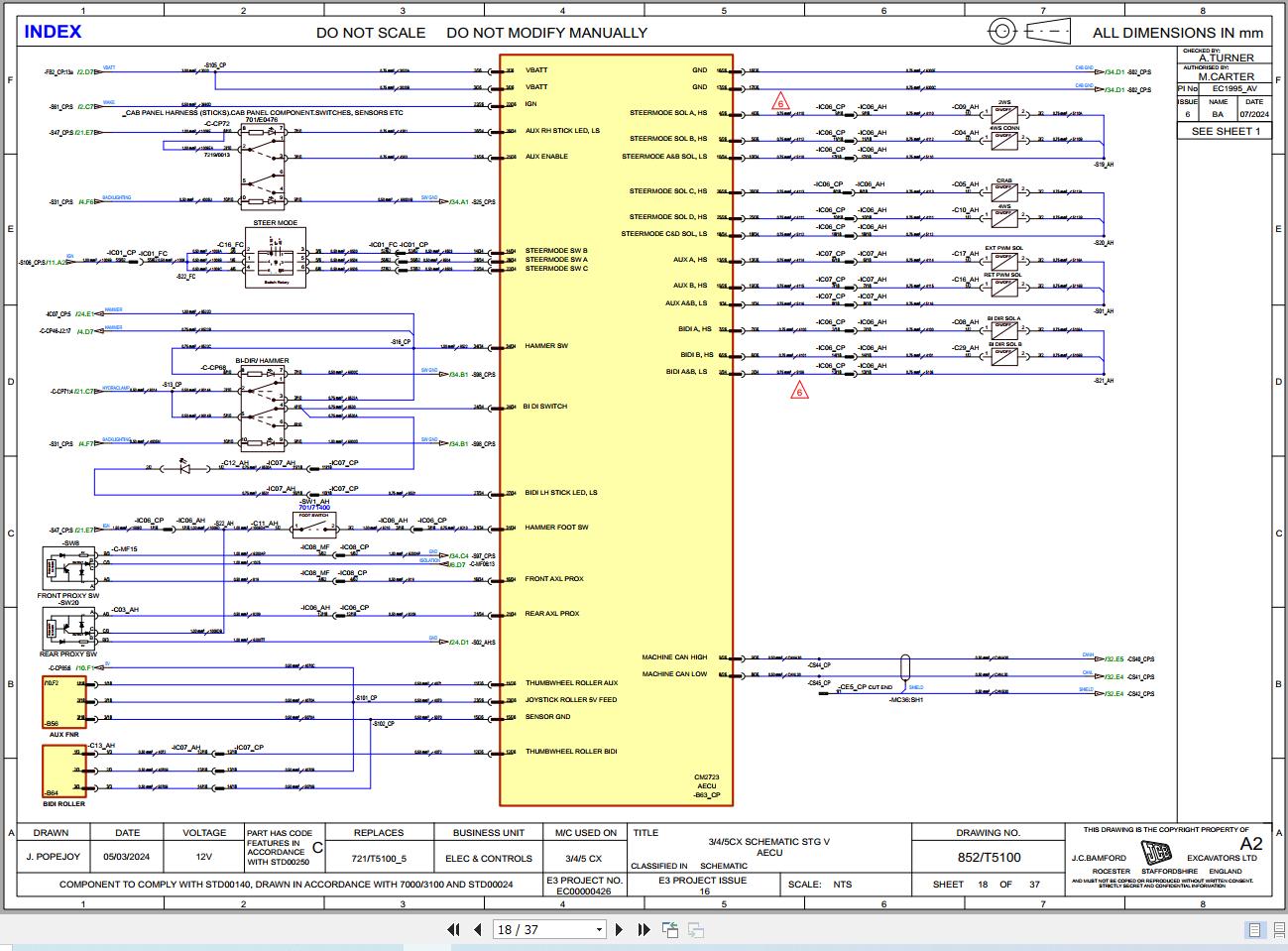
Task: Click the JOYSTICK ROLLER 5V FEED label
Action: (x=571, y=700)
